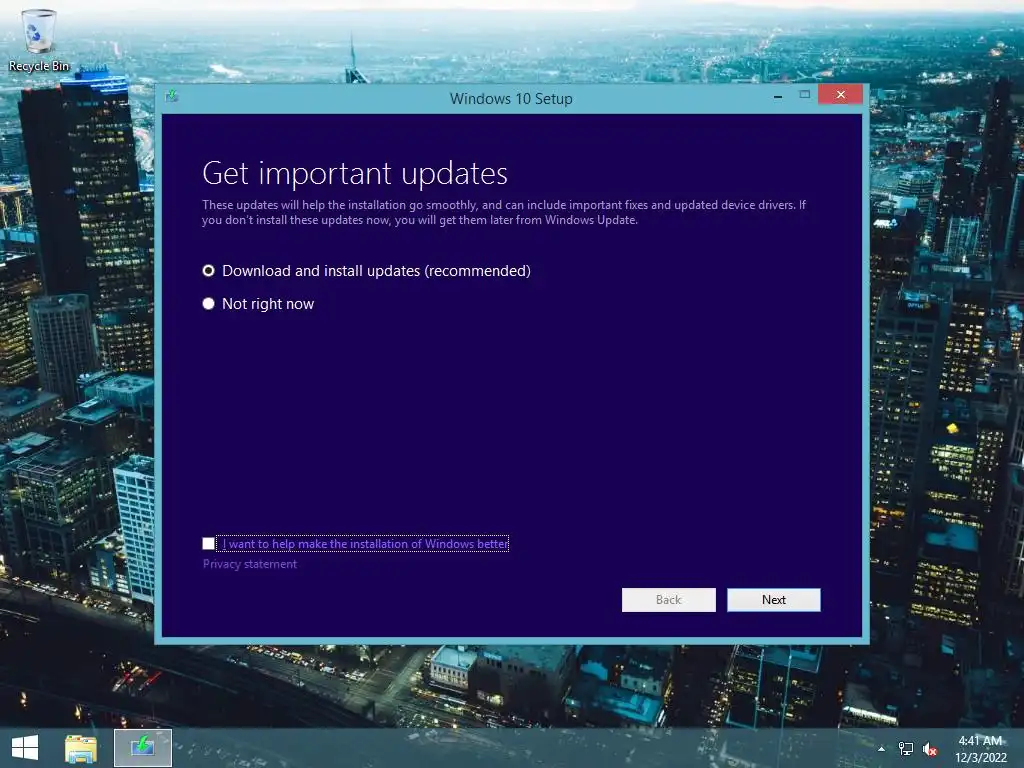Select the Windows 10 Setup taskbar icon
Image resolution: width=1024 pixels, height=768 pixels.
click(143, 748)
